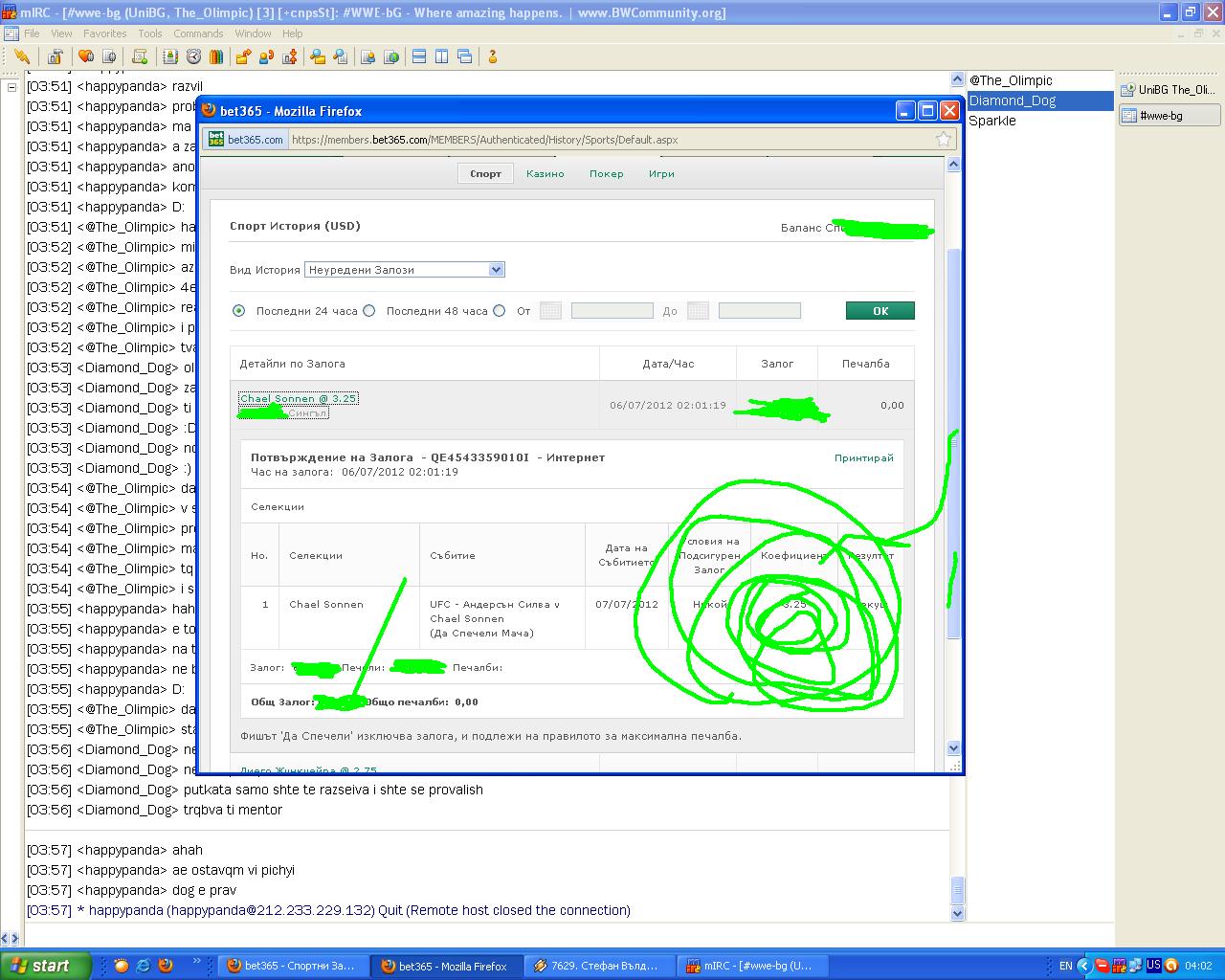Bookmark page with Firefox star icon
The width and height of the screenshot is (1225, 980).
(944, 139)
